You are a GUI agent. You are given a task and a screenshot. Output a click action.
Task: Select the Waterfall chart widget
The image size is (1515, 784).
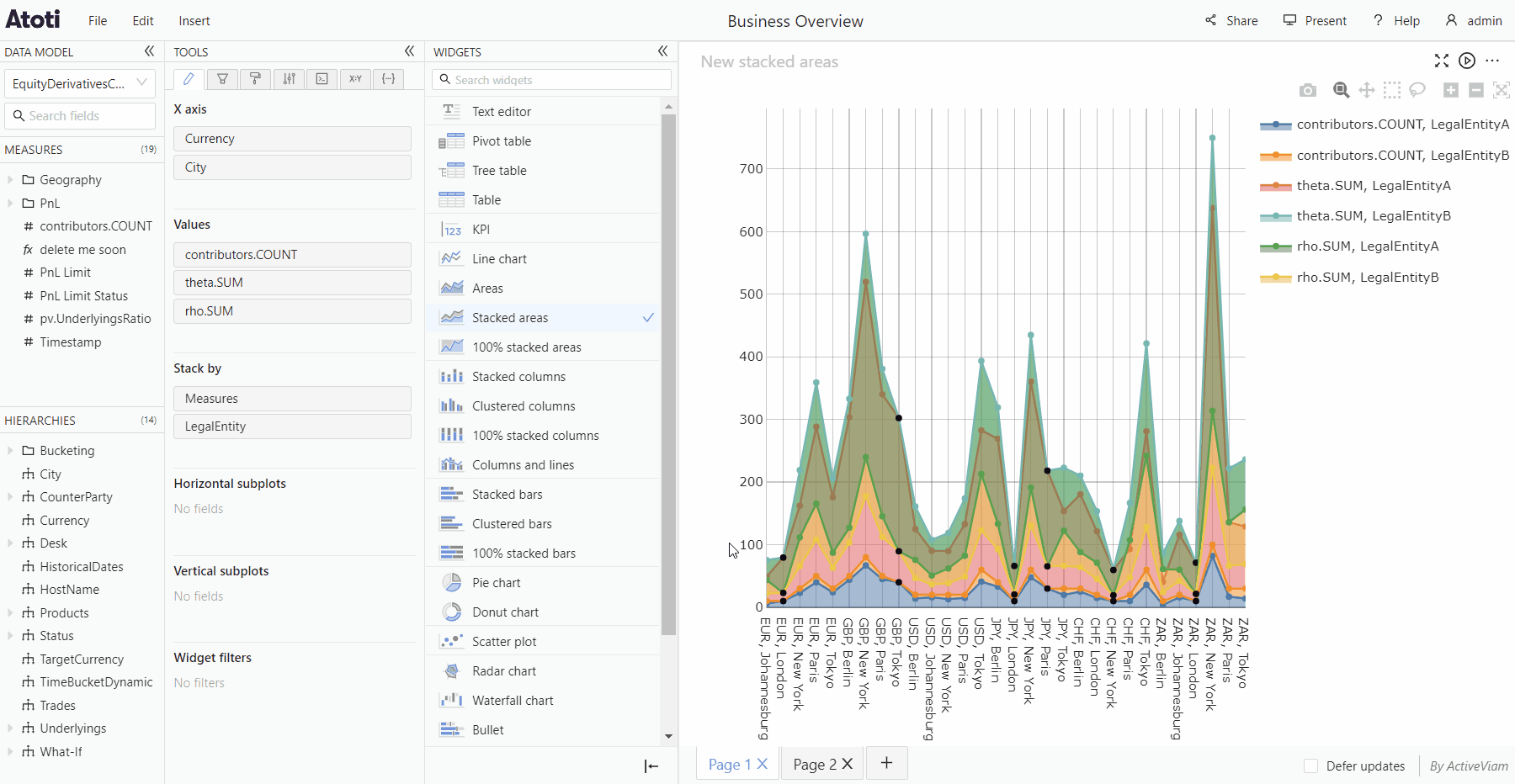pyautogui.click(x=543, y=701)
